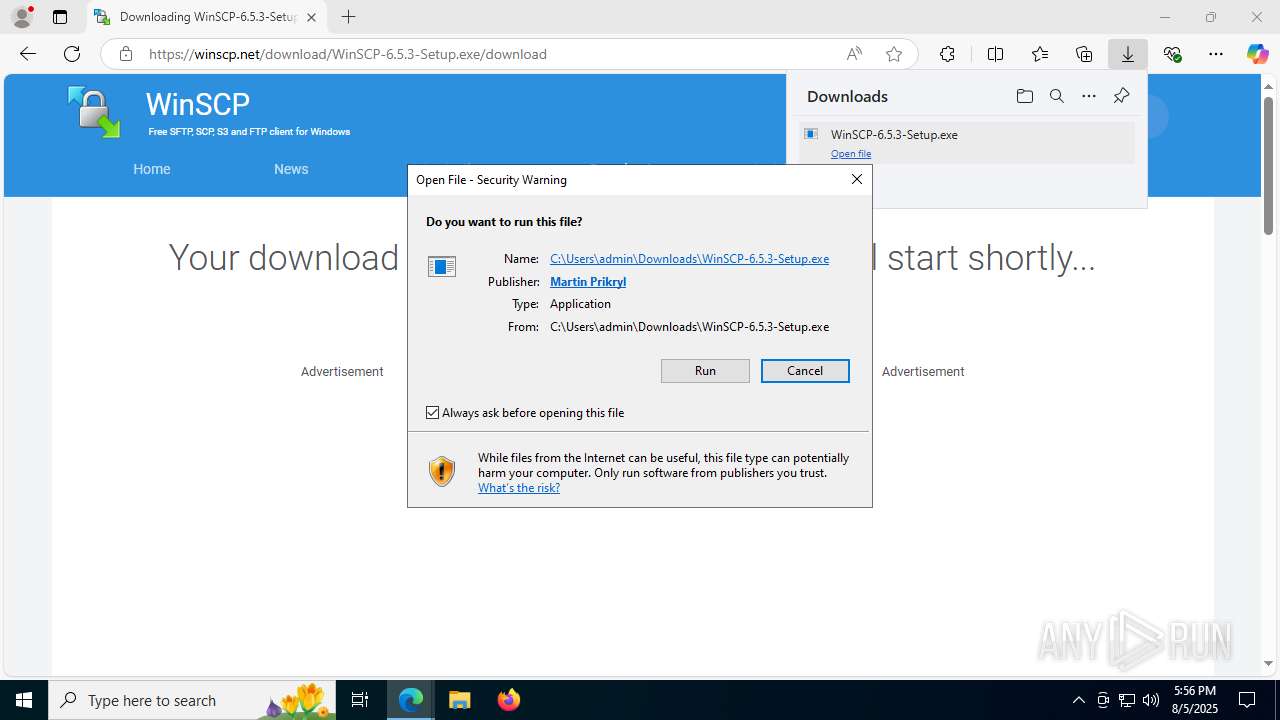Open the network tray icon
1280x720 pixels.
click(1127, 700)
